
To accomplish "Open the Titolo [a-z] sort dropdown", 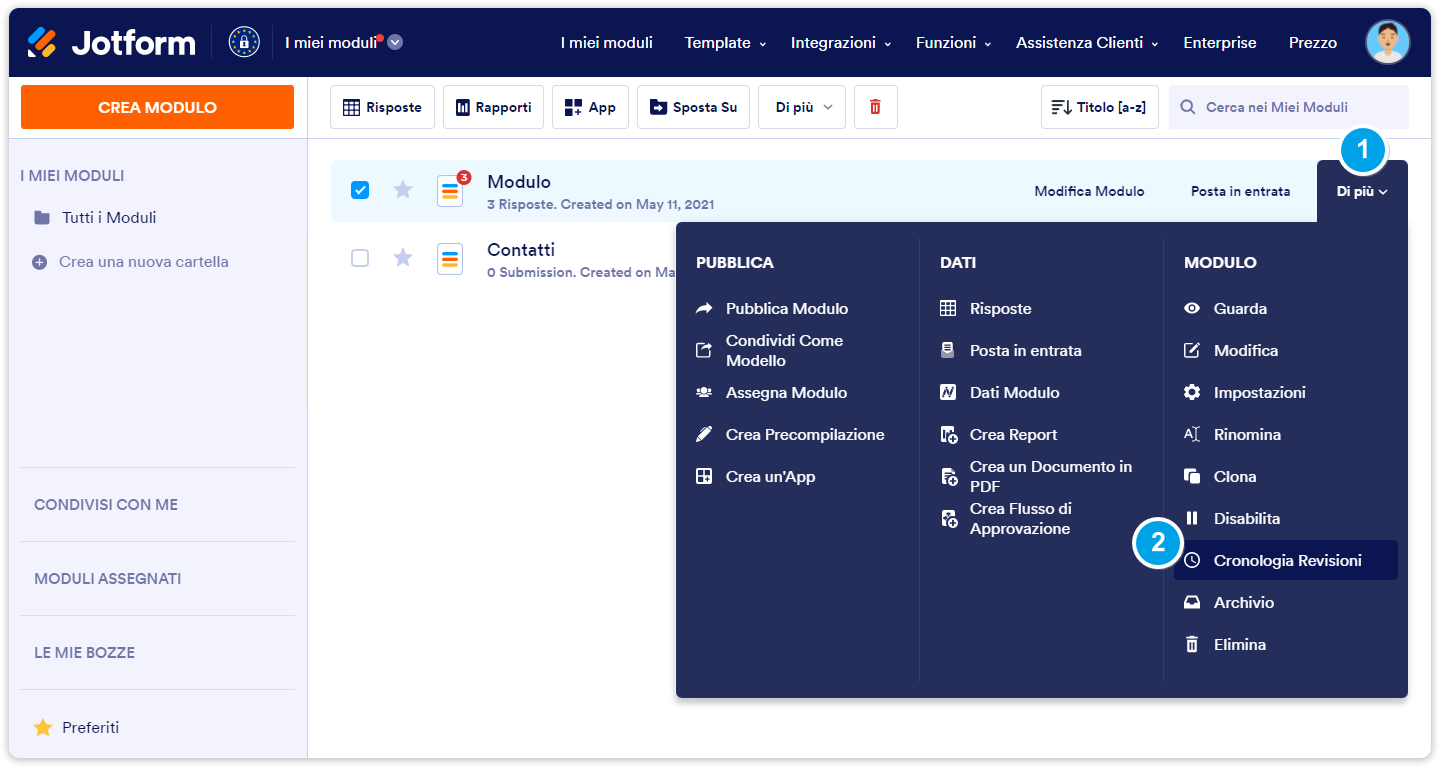I will tap(1101, 107).
